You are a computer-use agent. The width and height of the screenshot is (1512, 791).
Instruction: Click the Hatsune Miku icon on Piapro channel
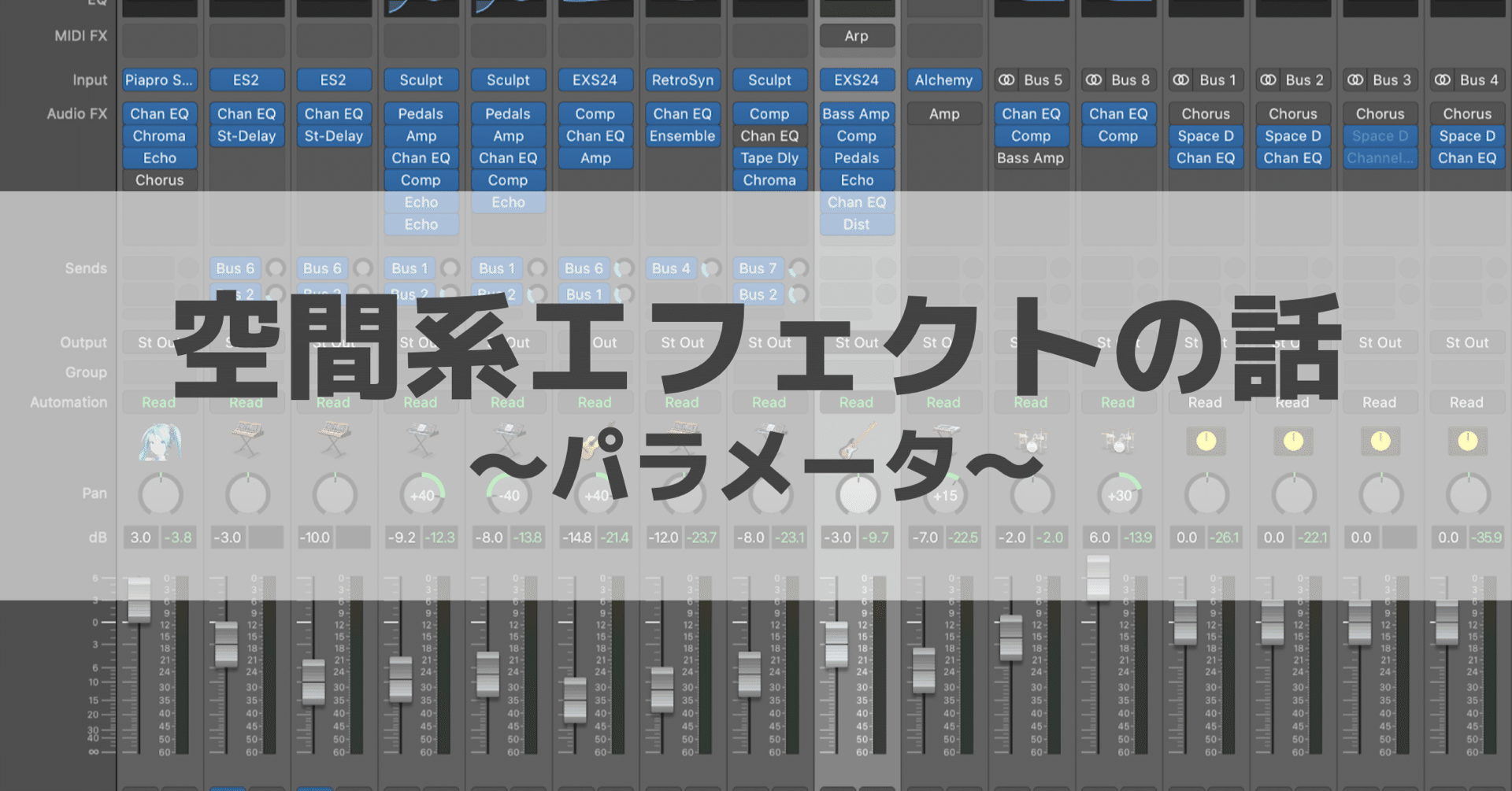pyautogui.click(x=160, y=442)
